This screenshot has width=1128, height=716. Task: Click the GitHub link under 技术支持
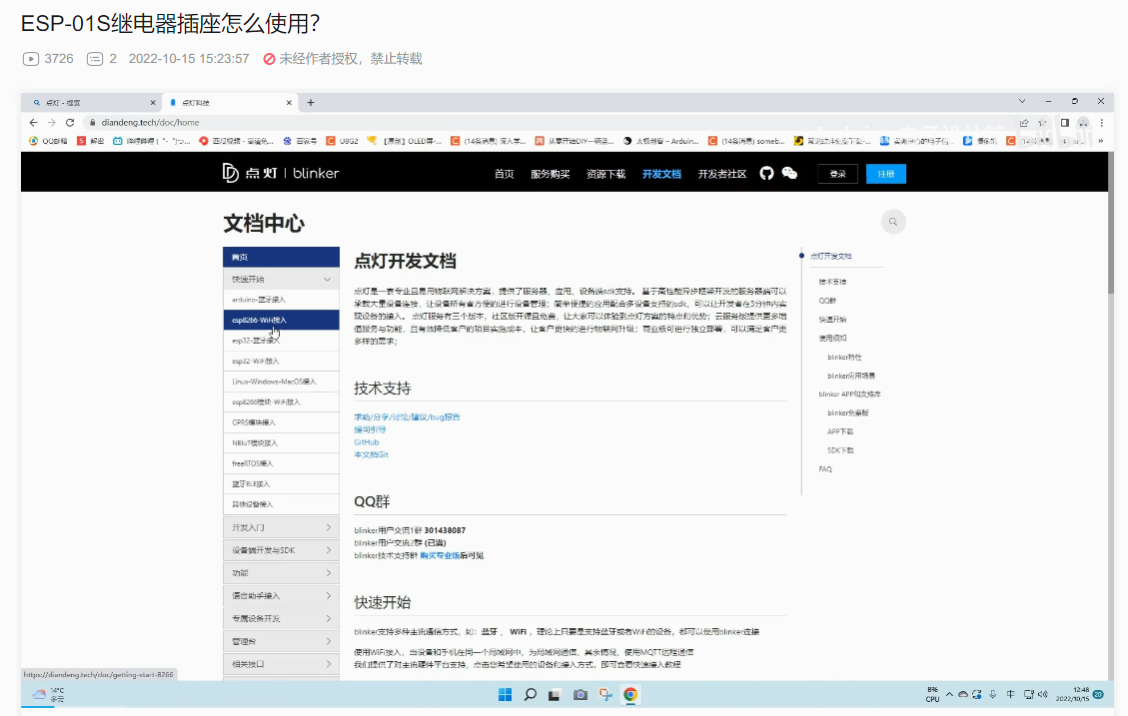366,442
